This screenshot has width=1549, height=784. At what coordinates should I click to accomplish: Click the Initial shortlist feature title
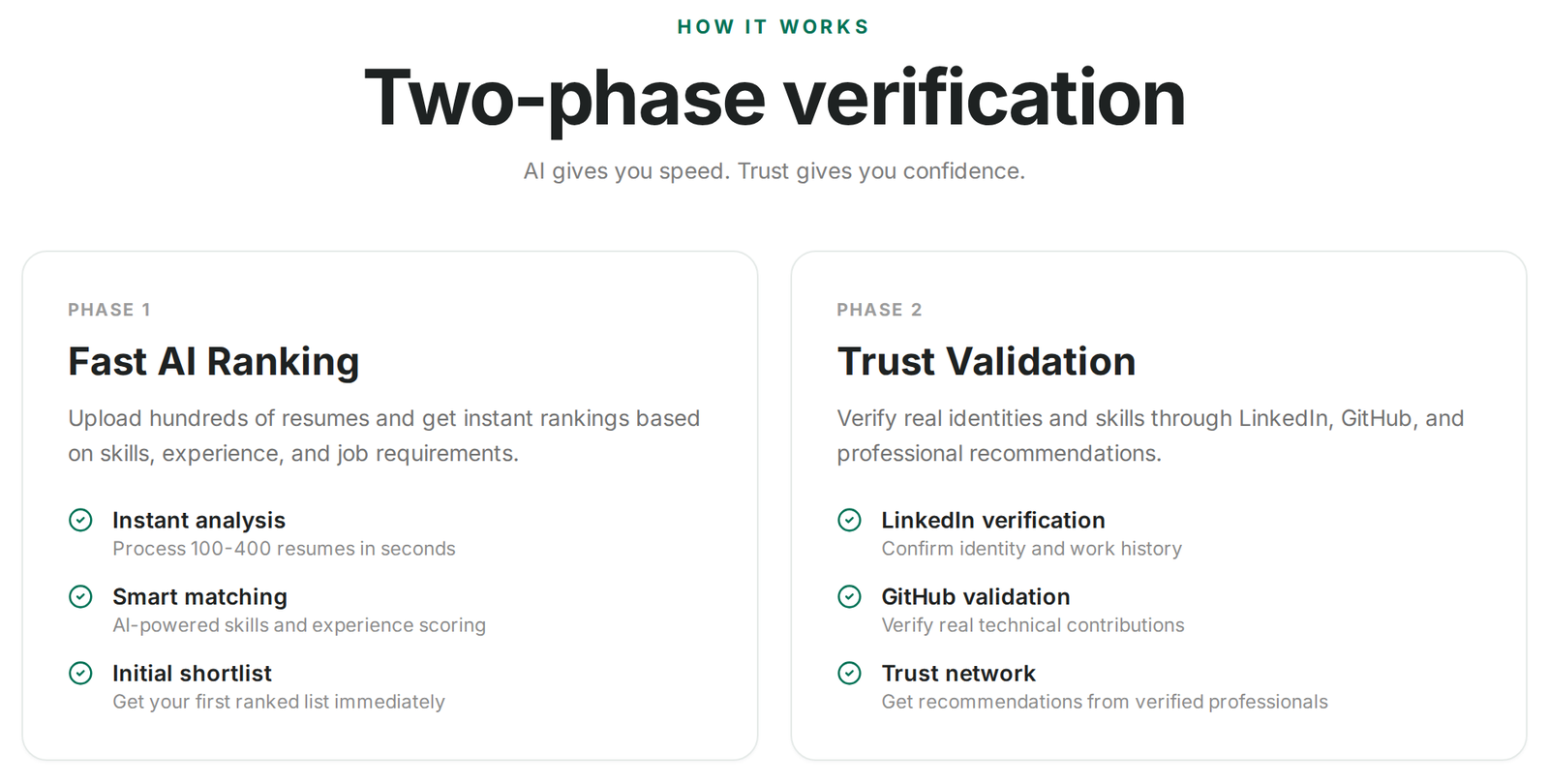click(x=192, y=674)
